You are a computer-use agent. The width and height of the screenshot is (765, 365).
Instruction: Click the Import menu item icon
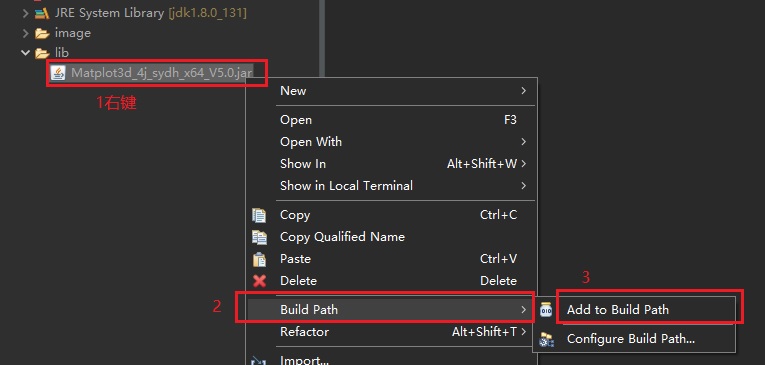(x=258, y=361)
